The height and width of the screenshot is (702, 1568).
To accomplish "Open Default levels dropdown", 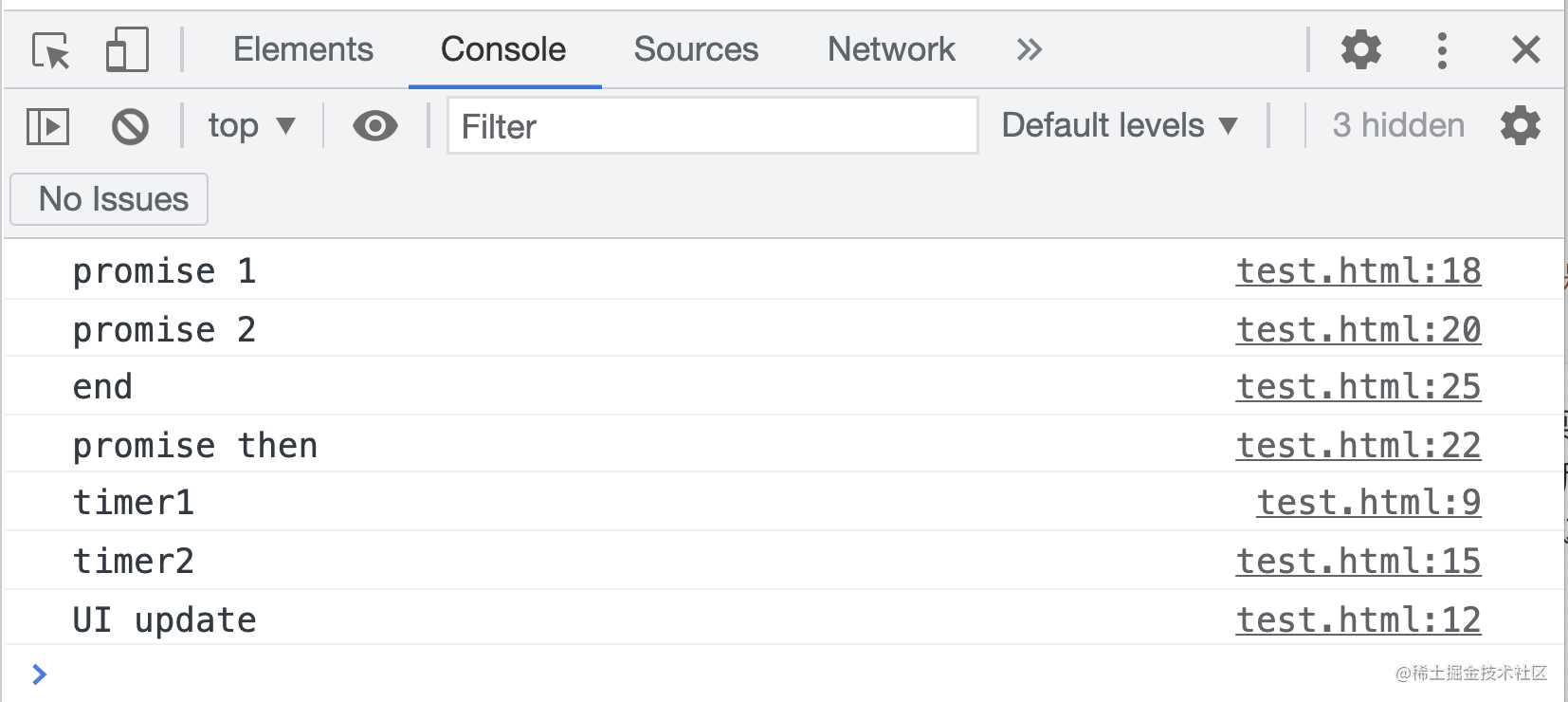I will [x=1120, y=125].
